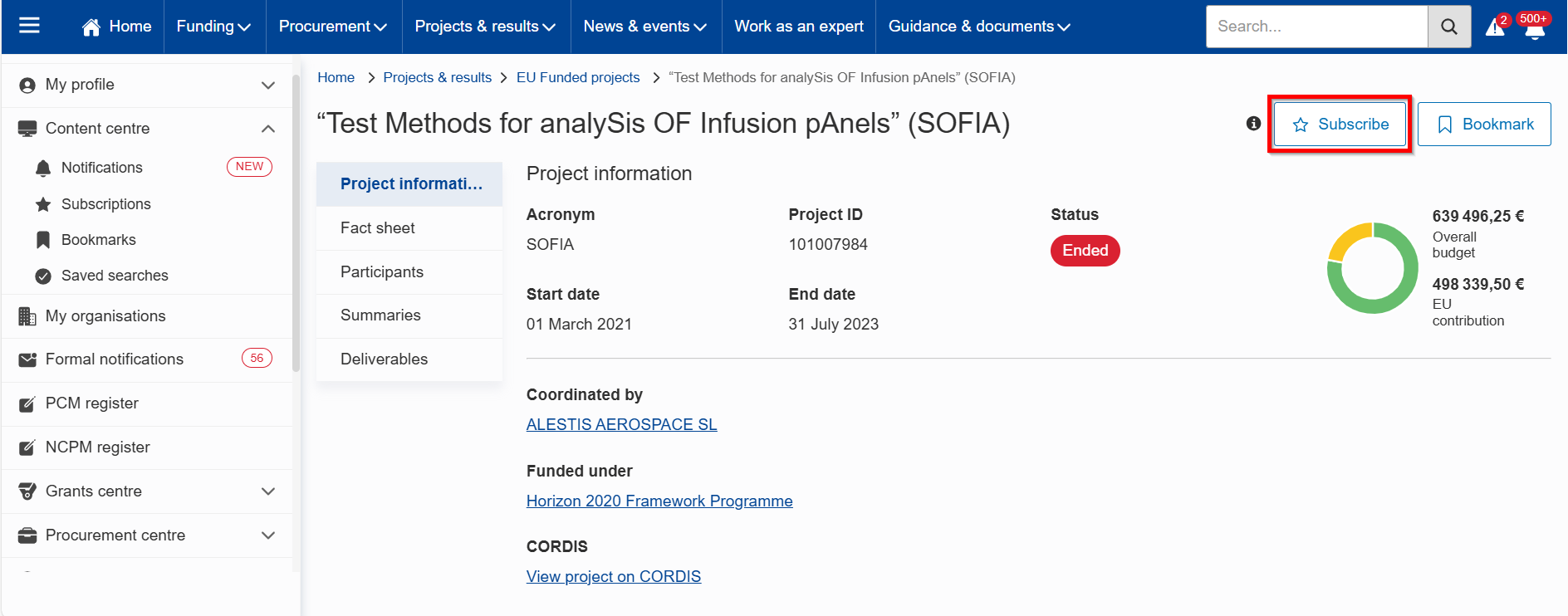The image size is (1568, 616).
Task: Open the Horizon 2020 Framework Programme link
Action: (659, 501)
